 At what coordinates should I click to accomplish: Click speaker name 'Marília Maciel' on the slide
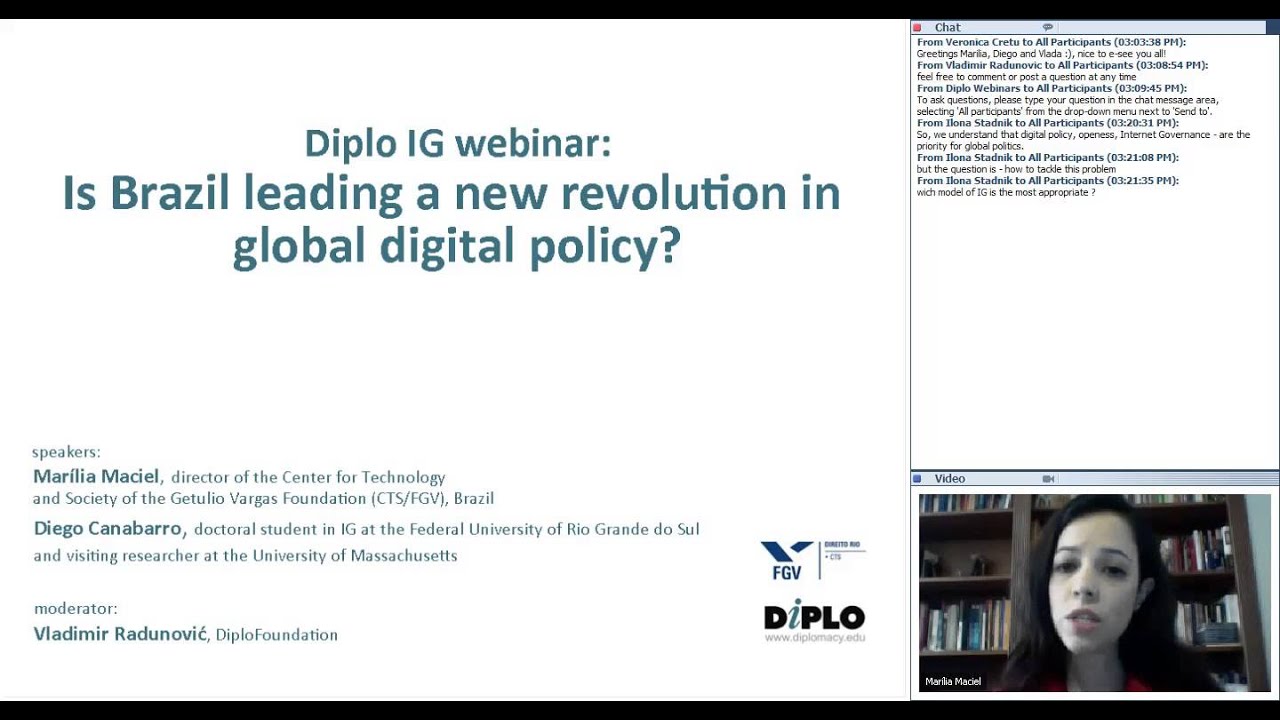[x=96, y=476]
